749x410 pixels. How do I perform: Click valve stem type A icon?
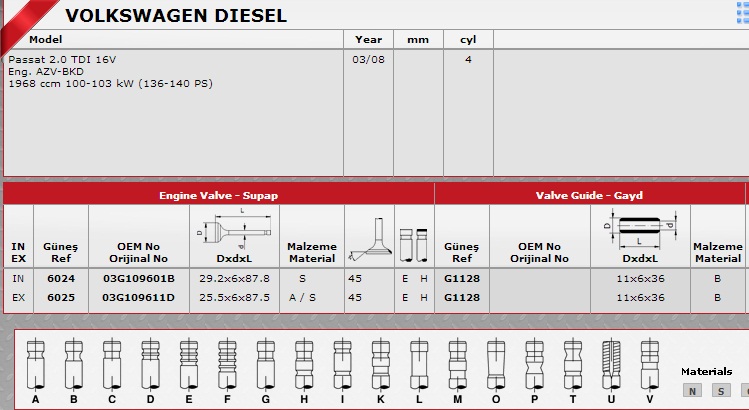[36, 363]
